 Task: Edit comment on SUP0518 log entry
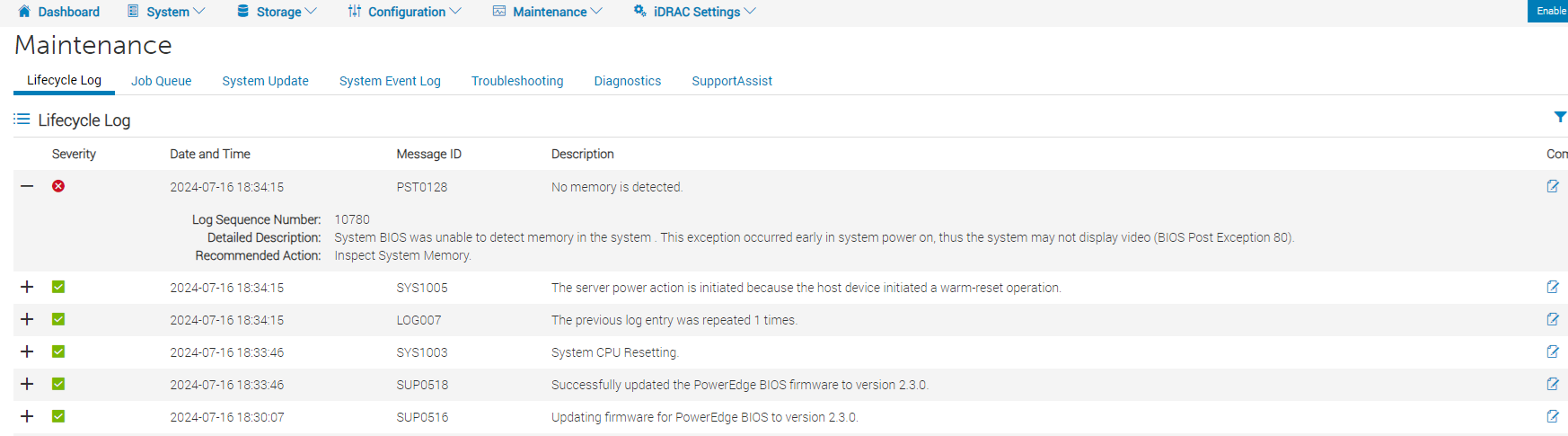click(1553, 384)
